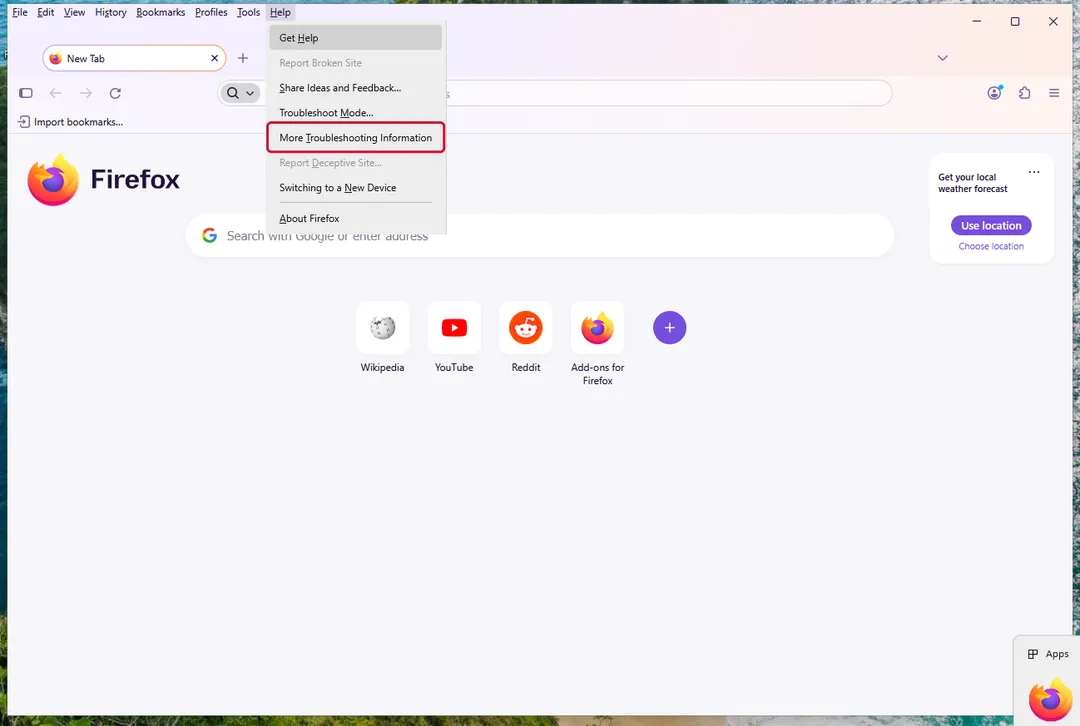Open the Bookmarks menu
The height and width of the screenshot is (726, 1080).
(160, 12)
